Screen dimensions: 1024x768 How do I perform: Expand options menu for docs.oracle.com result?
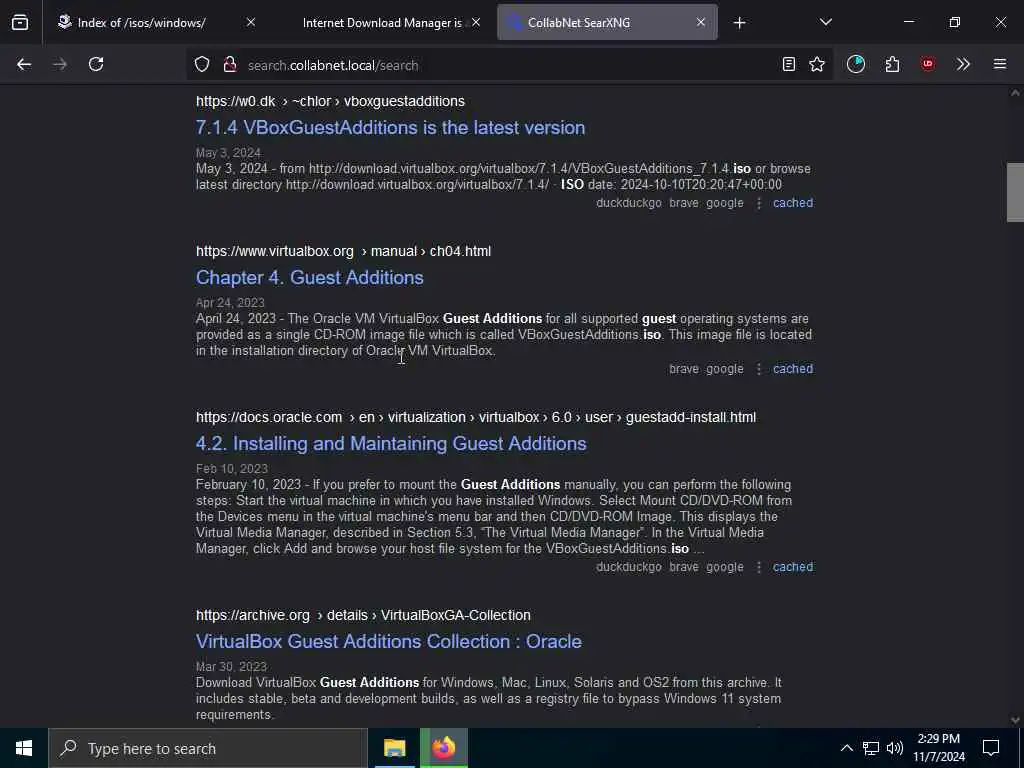(759, 567)
